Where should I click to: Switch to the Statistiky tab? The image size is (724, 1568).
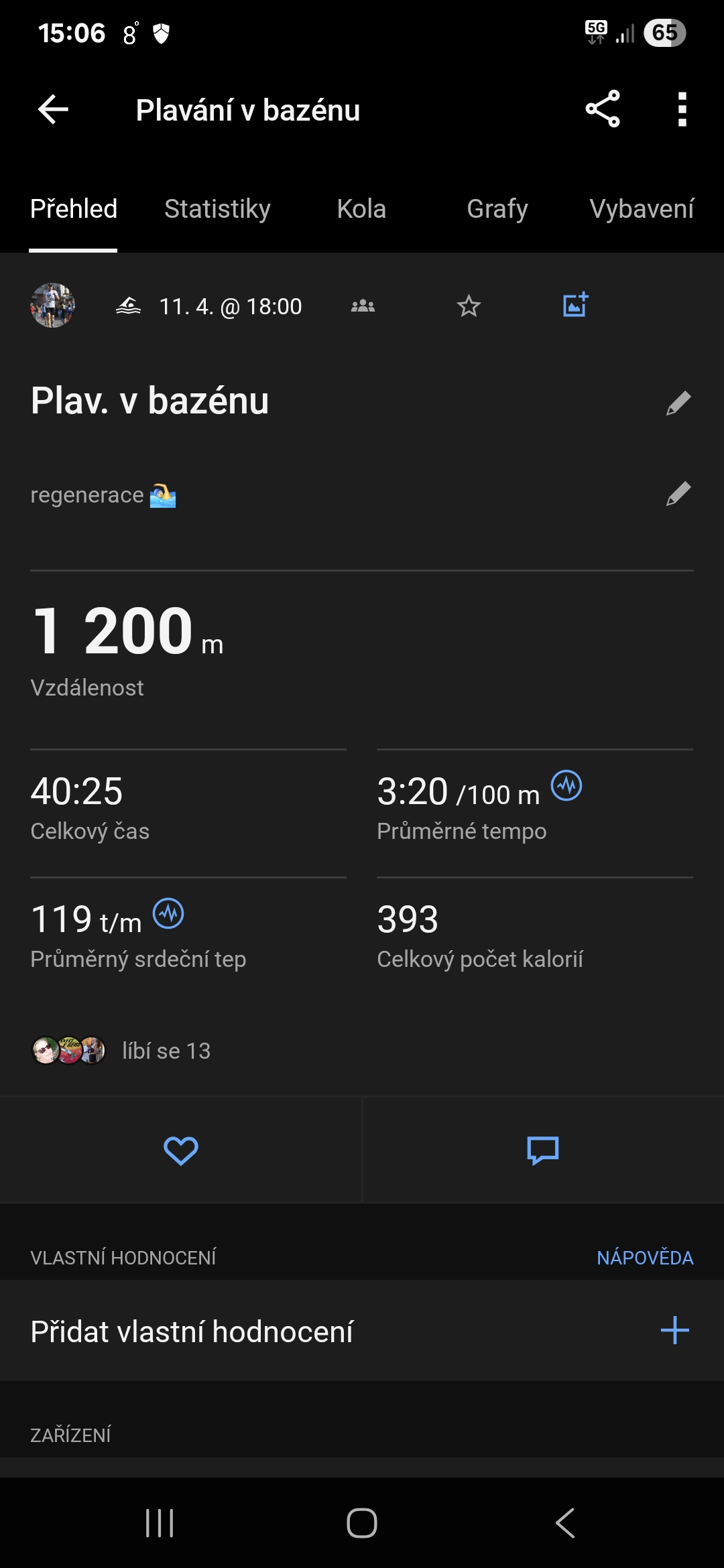(x=217, y=209)
